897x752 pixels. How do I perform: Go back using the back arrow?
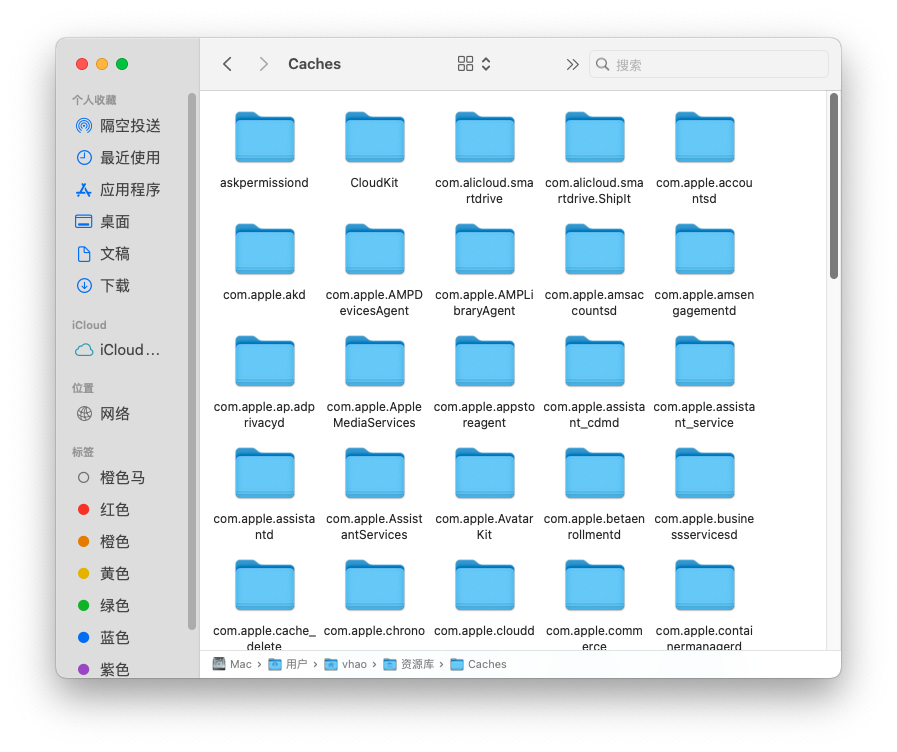coord(227,63)
